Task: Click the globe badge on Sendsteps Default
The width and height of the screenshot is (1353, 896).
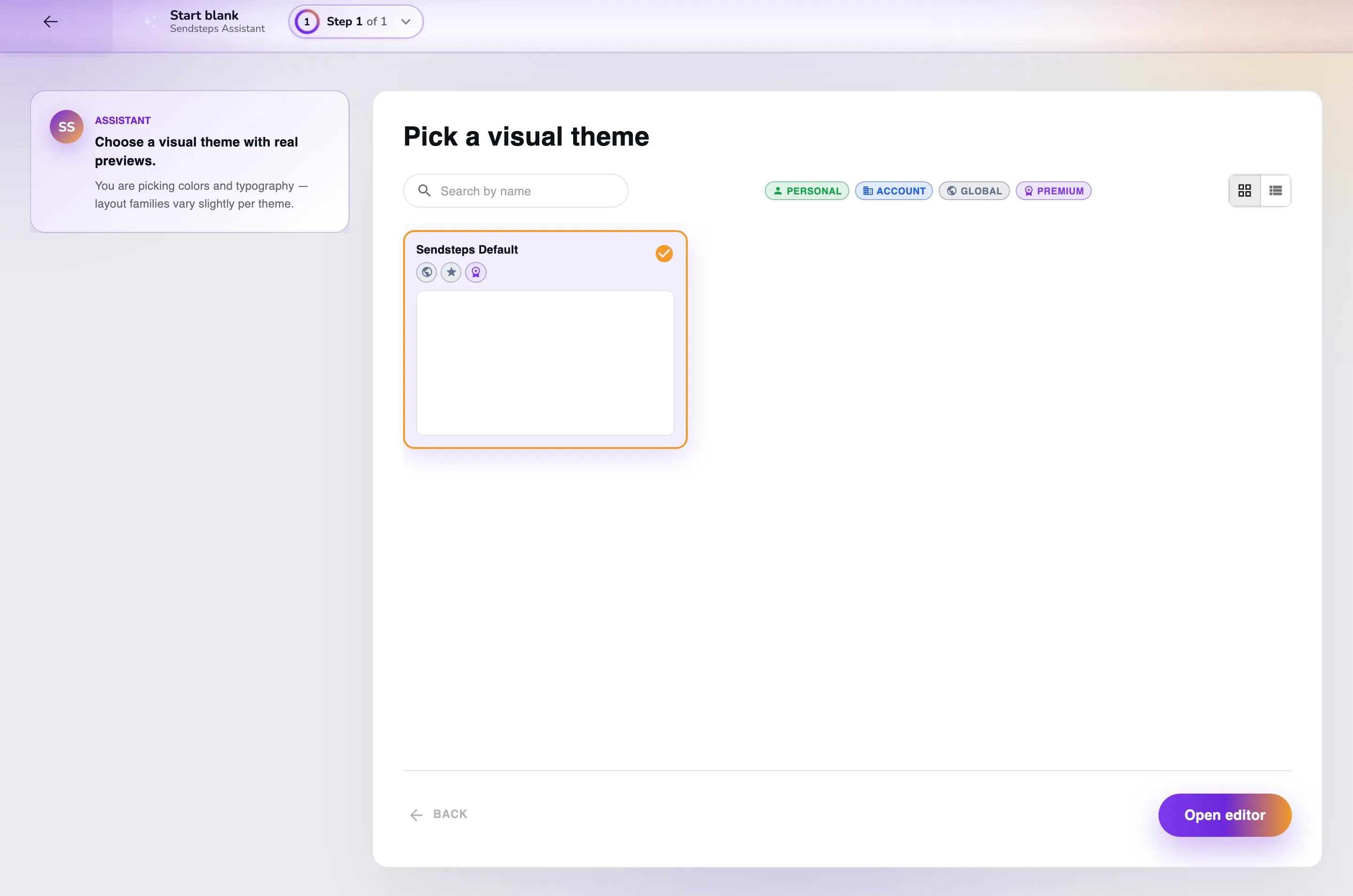Action: point(427,272)
